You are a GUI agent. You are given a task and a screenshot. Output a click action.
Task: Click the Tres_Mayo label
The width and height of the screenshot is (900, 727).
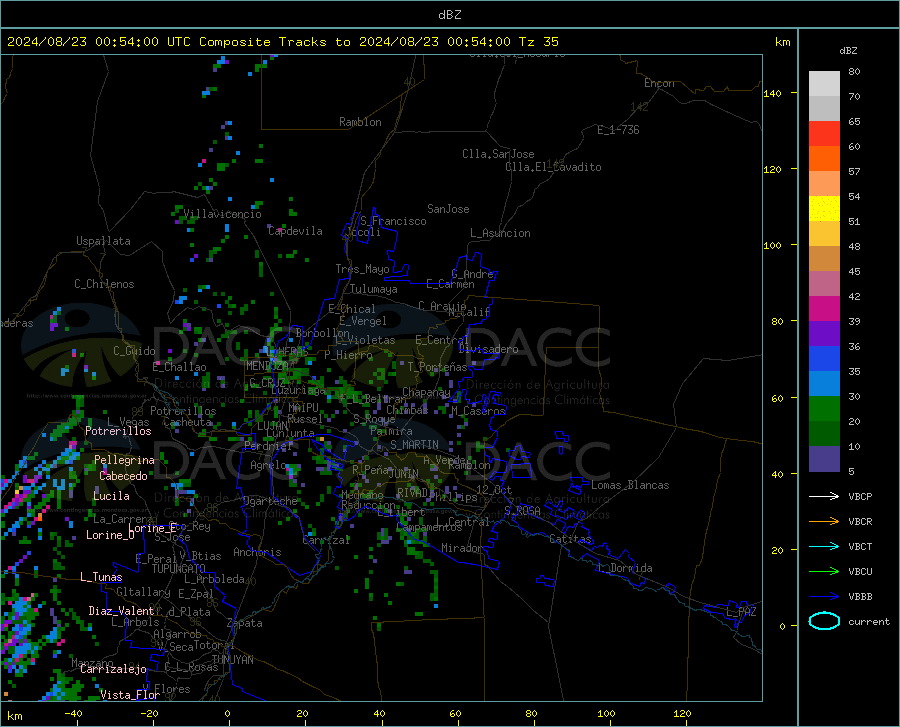click(362, 269)
